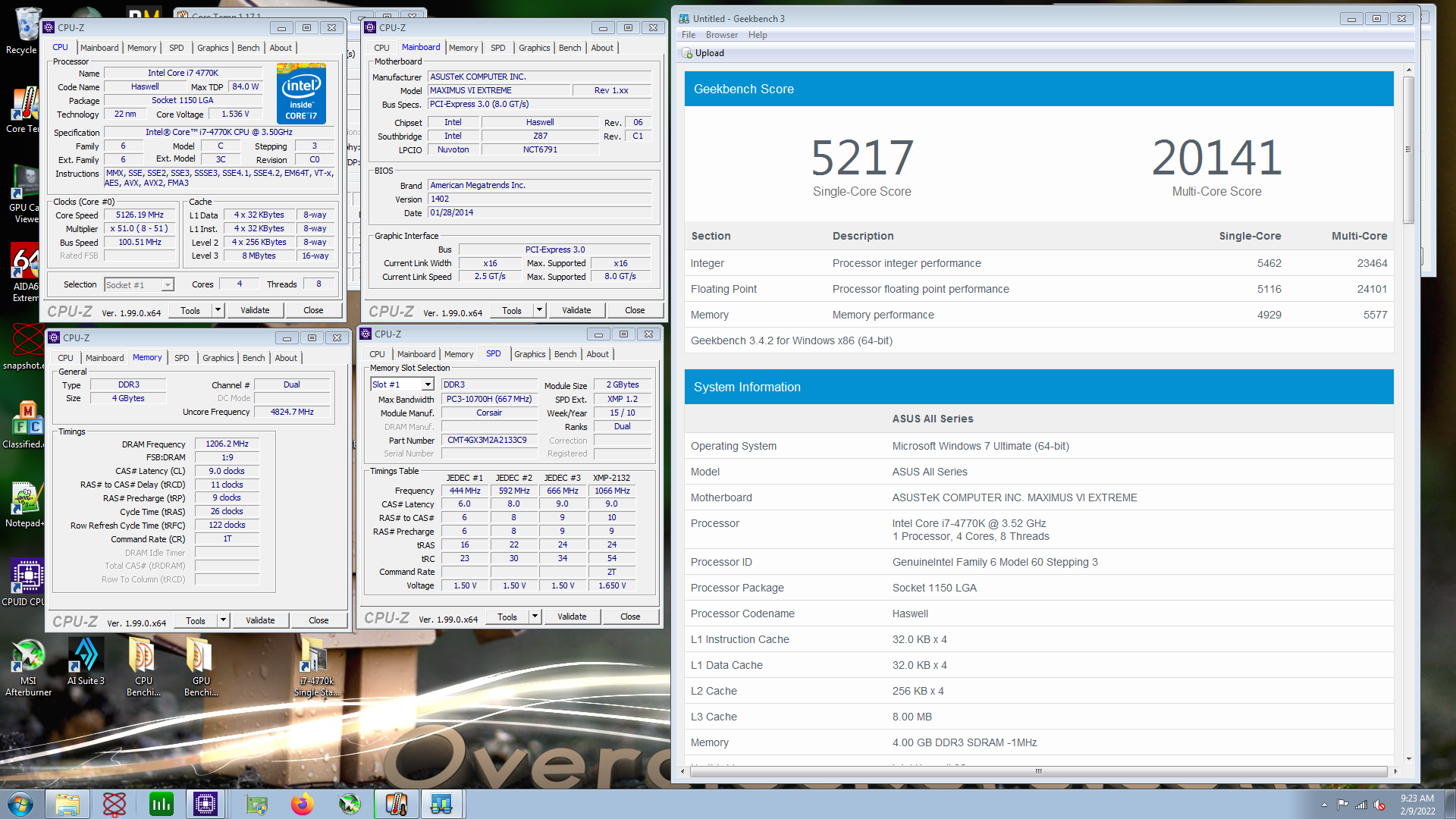Image resolution: width=1456 pixels, height=819 pixels.
Task: Open the Help menu in Geekbench
Action: pos(758,35)
